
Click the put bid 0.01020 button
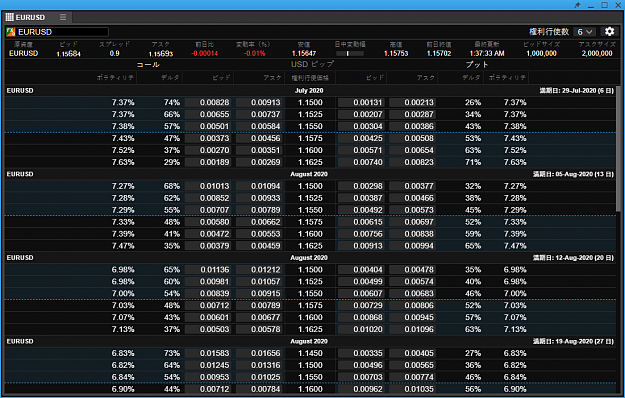tap(361, 329)
